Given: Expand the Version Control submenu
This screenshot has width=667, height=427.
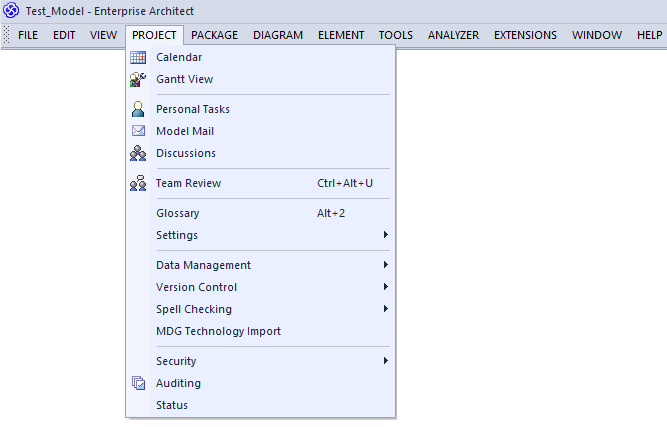Looking at the screenshot, I should tap(261, 287).
